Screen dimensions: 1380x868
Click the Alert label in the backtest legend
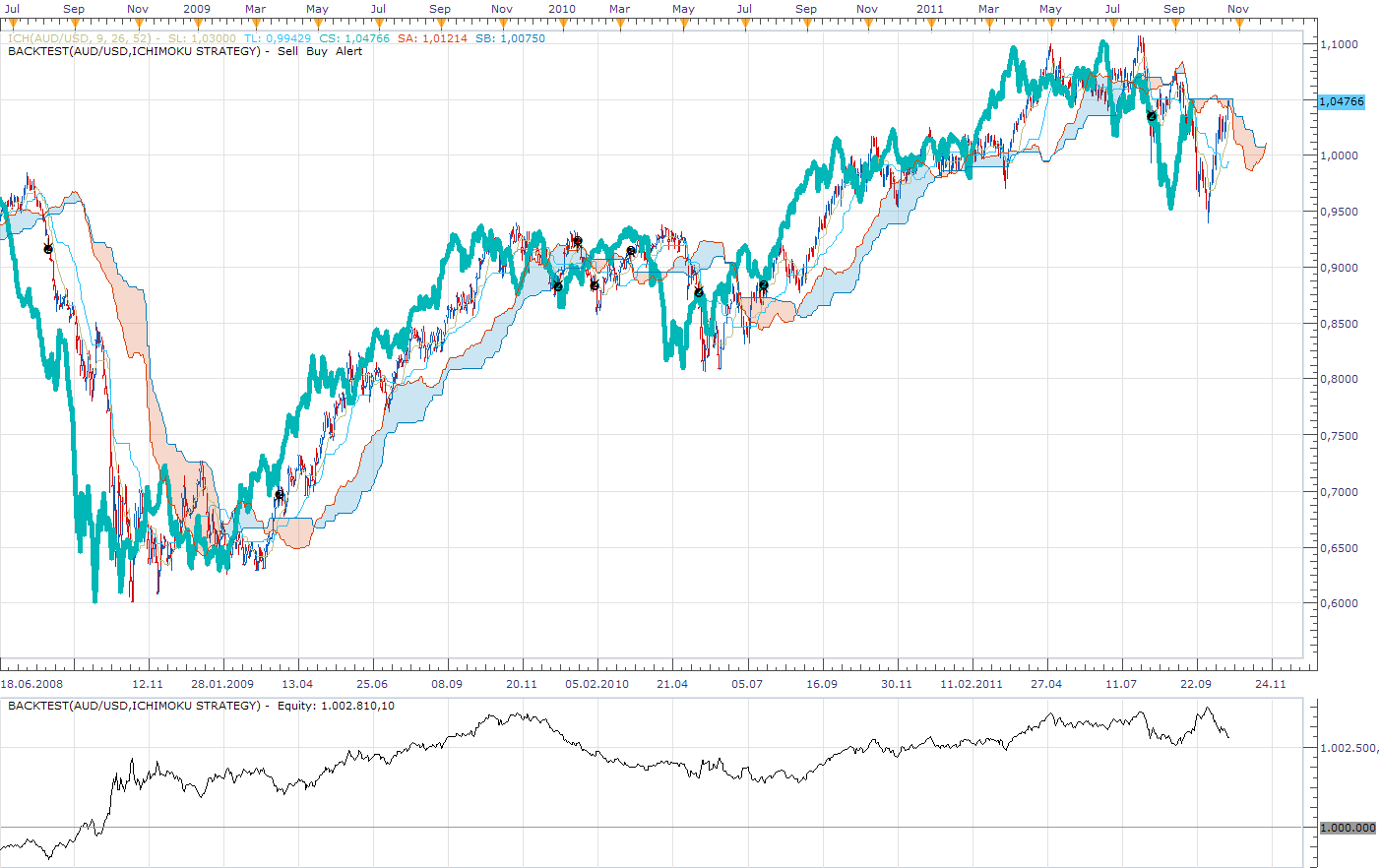[349, 51]
